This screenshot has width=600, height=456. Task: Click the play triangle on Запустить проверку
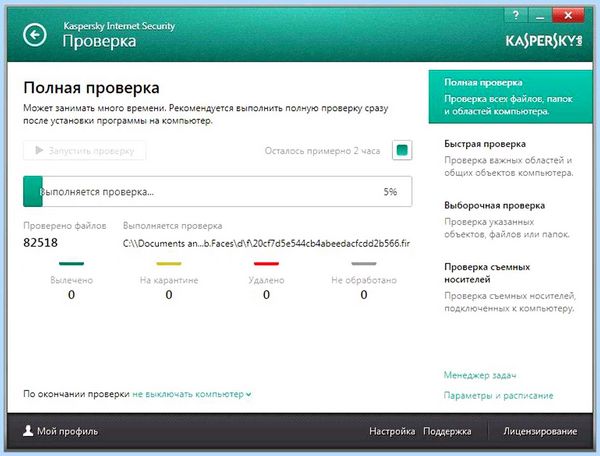pos(39,150)
